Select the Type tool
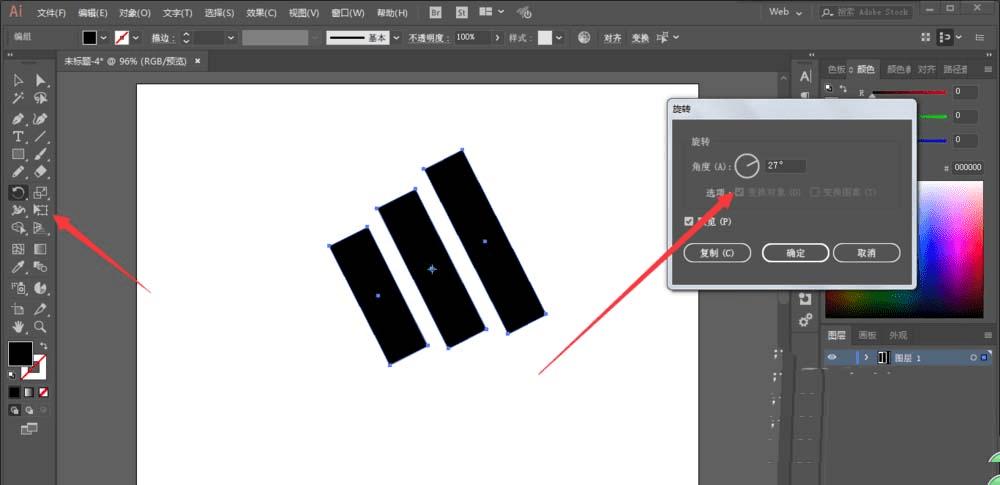Viewport: 1000px width, 485px height. pos(18,137)
